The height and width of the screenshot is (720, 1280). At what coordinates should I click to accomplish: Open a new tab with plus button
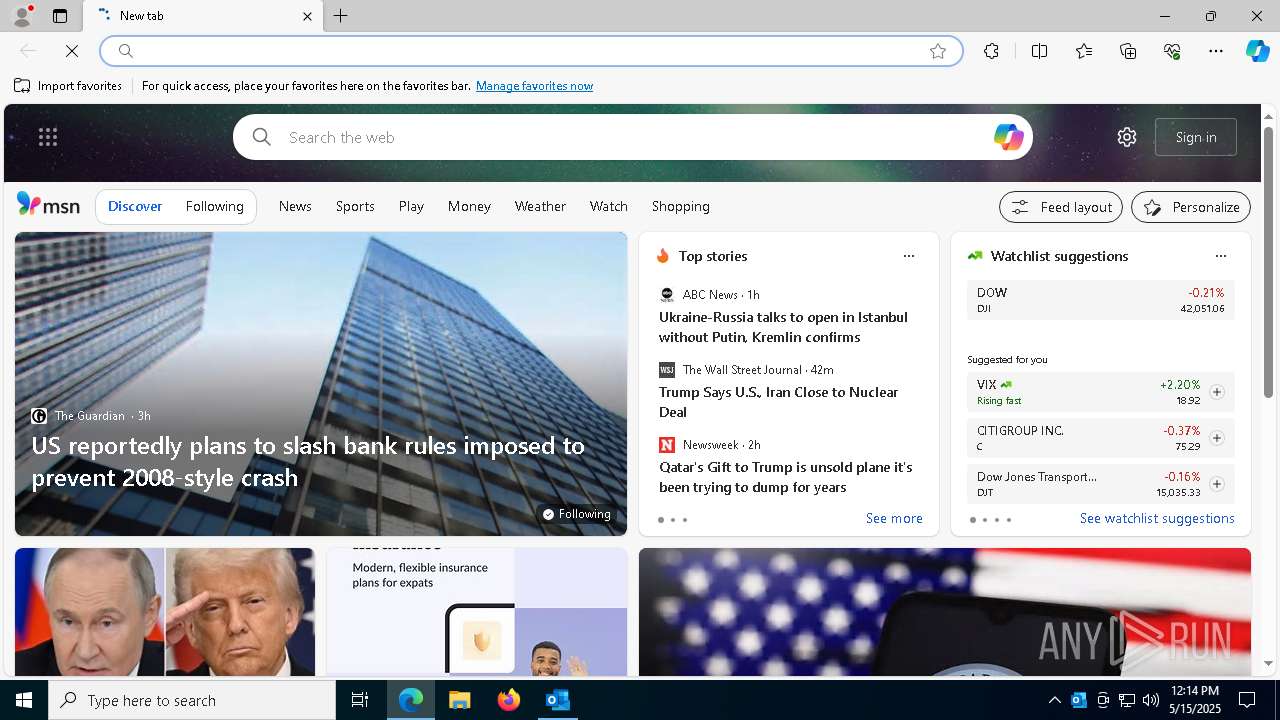click(340, 16)
